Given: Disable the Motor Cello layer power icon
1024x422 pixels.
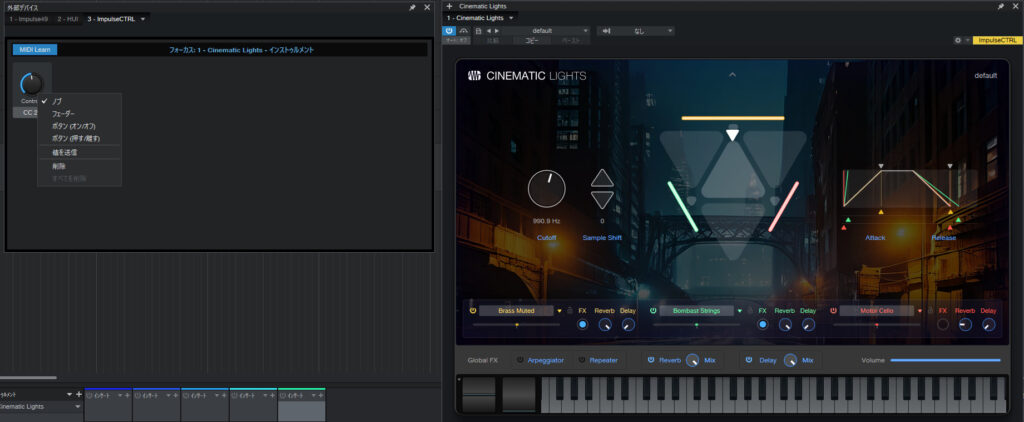Looking at the screenshot, I should pos(832,311).
